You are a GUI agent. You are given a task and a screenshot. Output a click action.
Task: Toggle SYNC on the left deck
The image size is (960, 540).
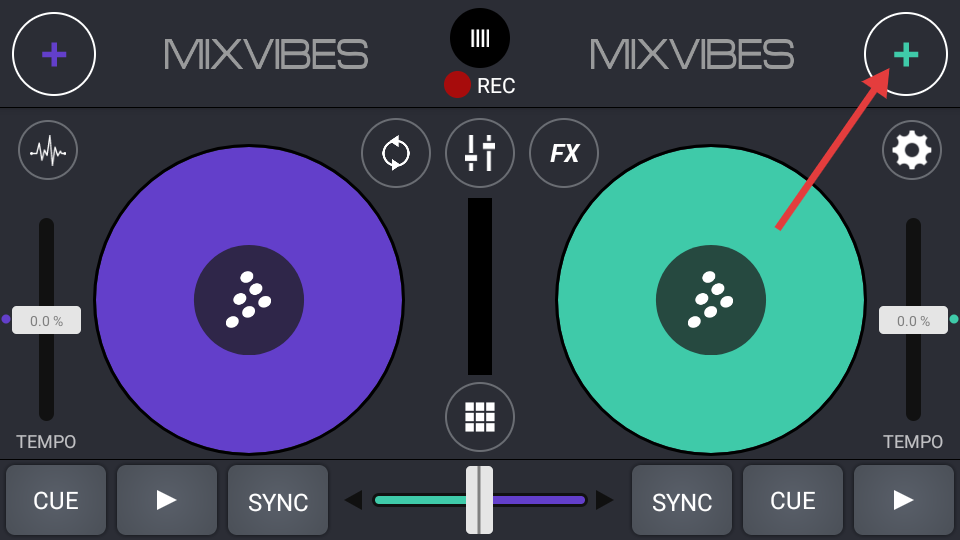[278, 501]
